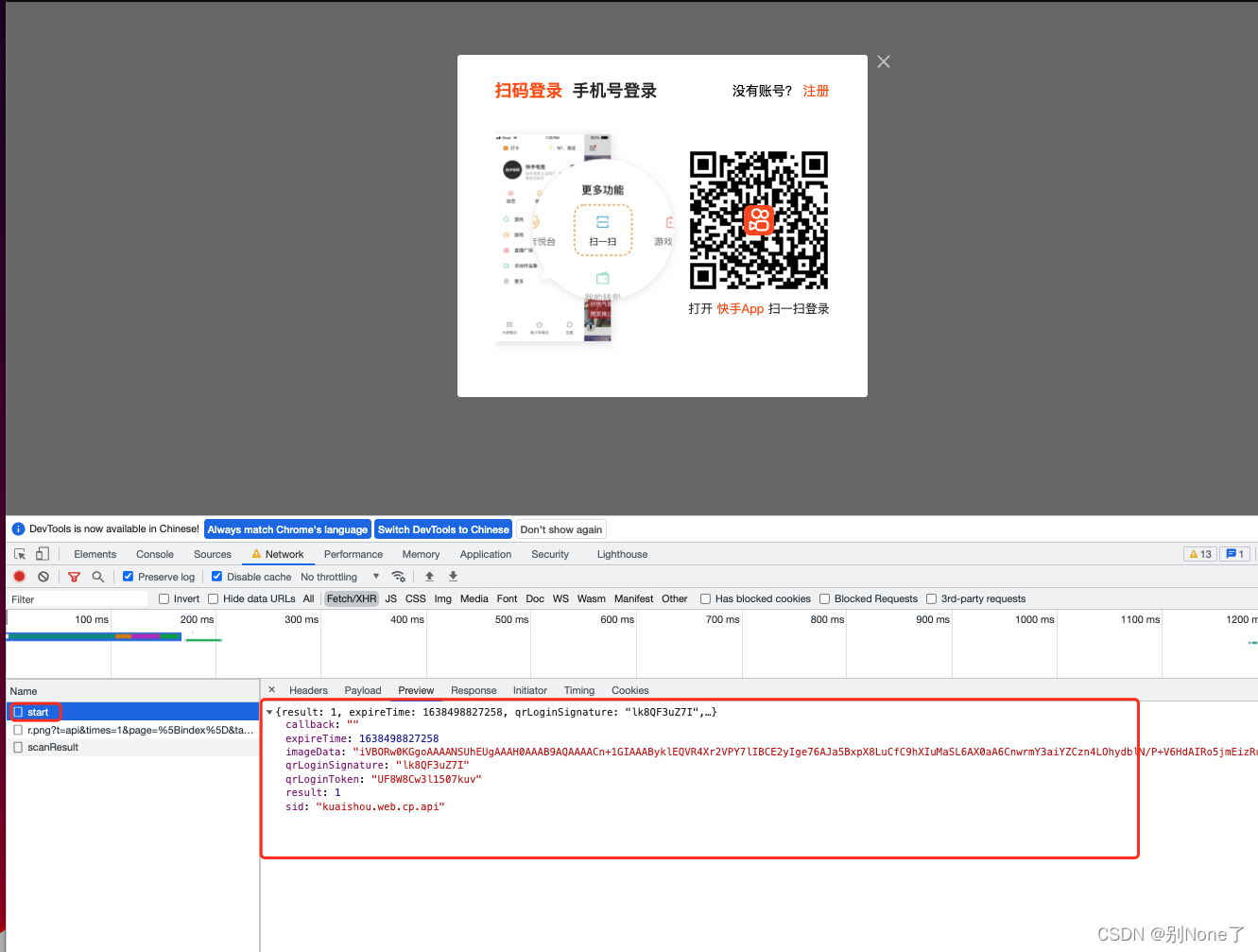Click Don't show again button

click(561, 529)
